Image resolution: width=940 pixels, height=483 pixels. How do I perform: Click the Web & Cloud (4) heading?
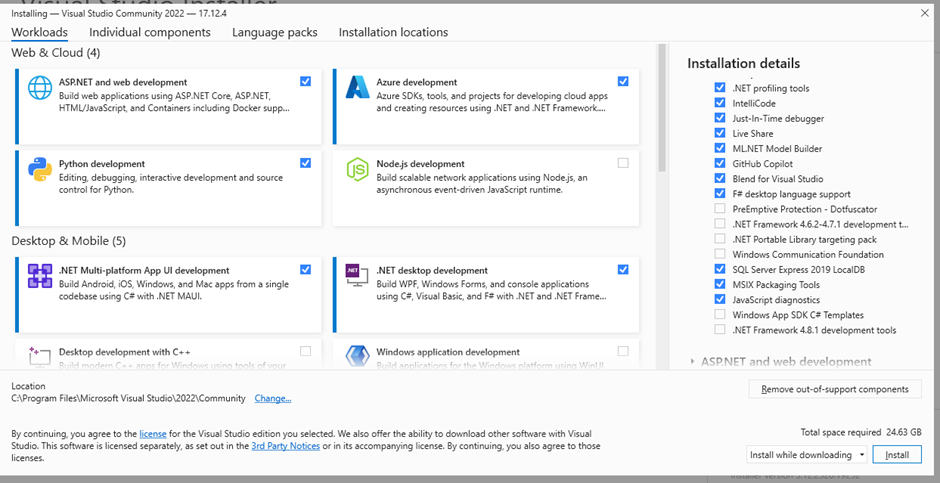[x=55, y=53]
